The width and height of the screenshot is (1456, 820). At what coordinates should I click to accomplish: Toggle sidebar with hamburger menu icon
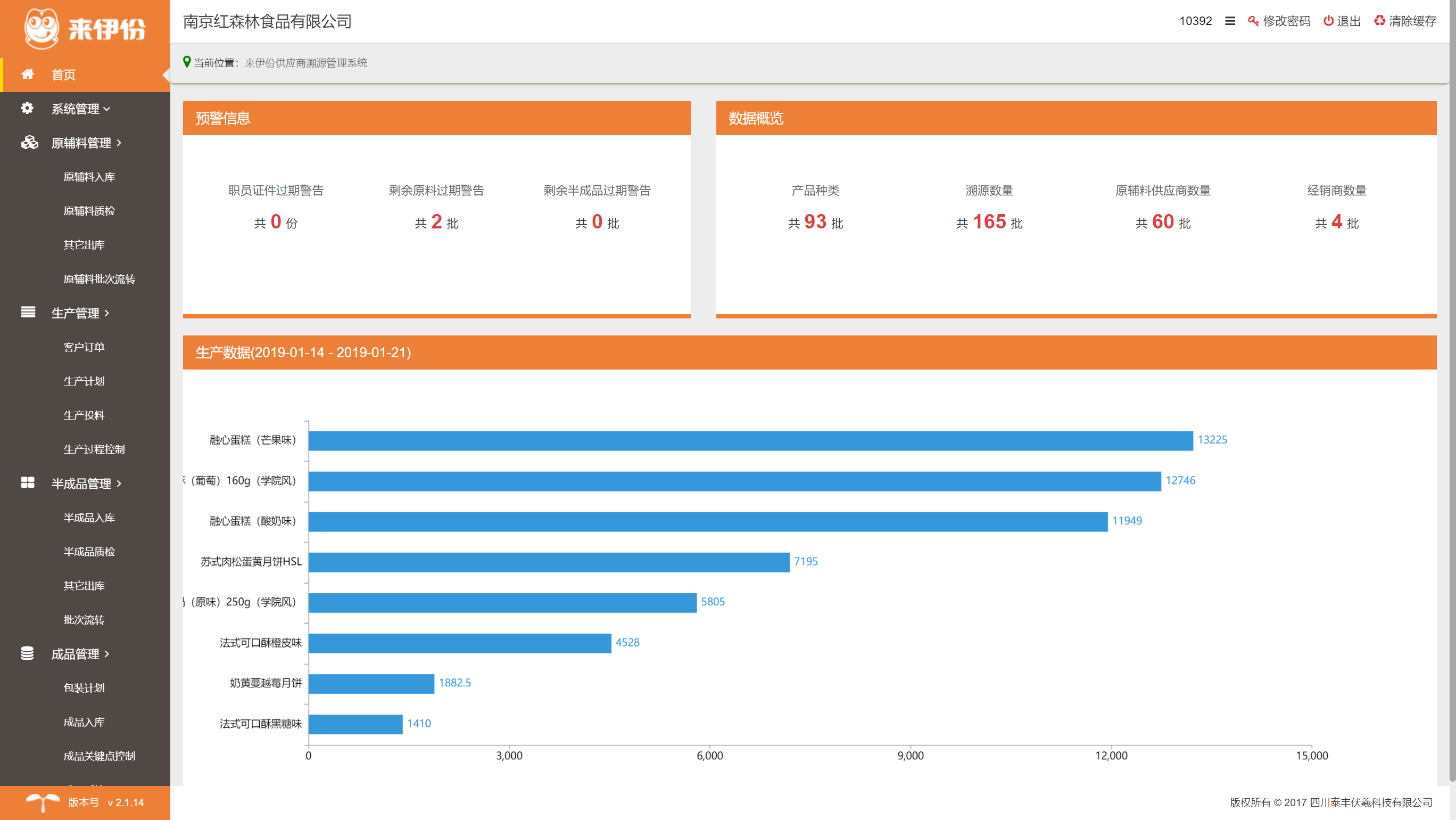click(x=1229, y=21)
